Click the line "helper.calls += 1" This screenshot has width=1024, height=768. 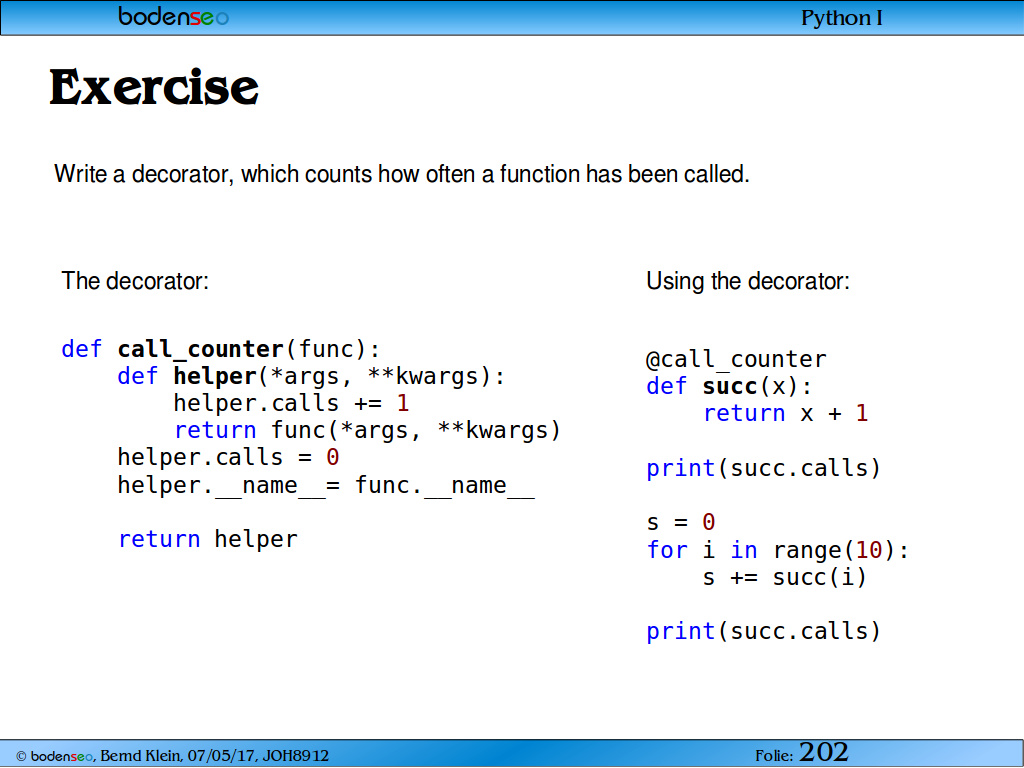tap(291, 403)
